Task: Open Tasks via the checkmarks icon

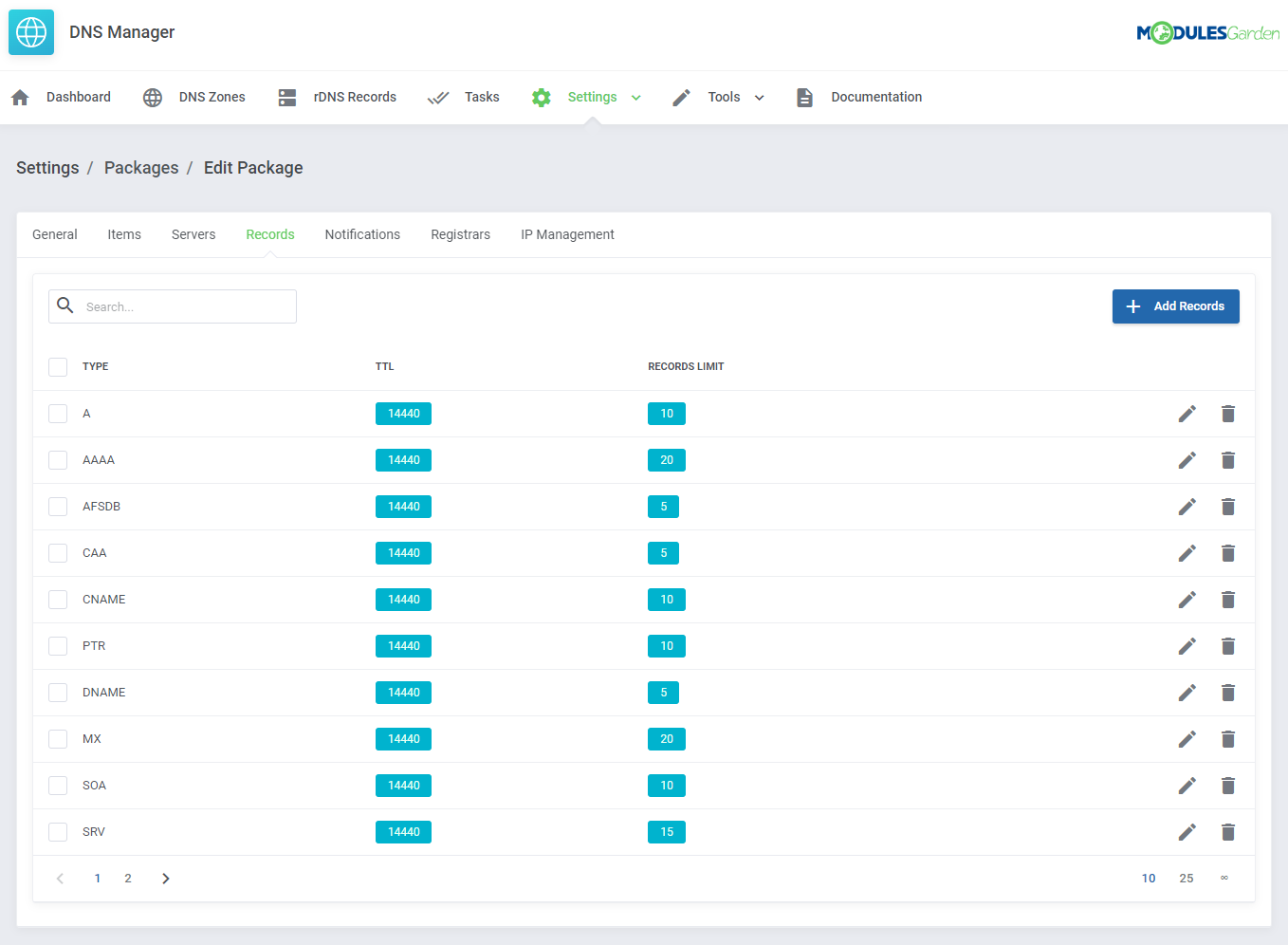Action: point(438,96)
